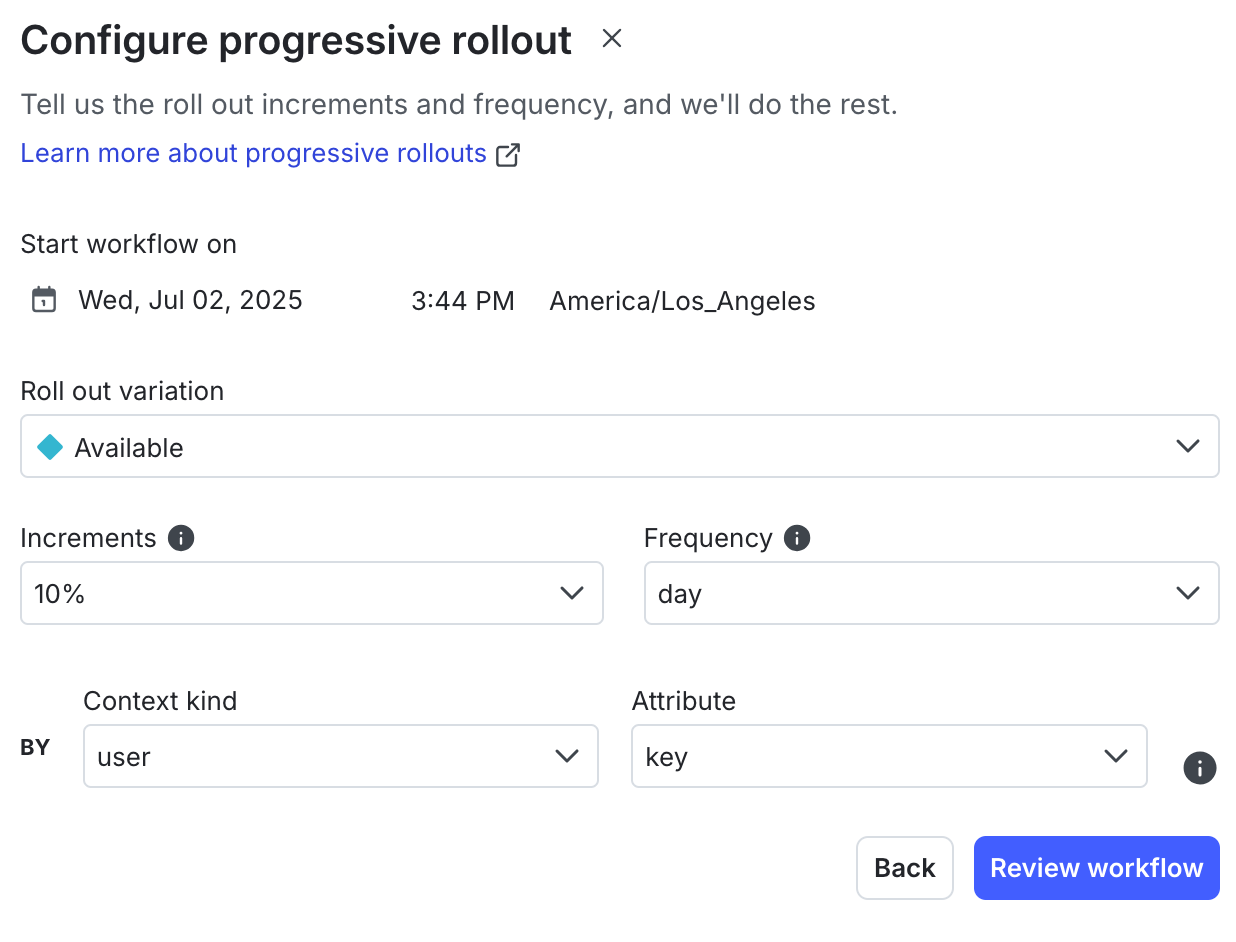Open the Roll out variation dropdown

coord(620,447)
